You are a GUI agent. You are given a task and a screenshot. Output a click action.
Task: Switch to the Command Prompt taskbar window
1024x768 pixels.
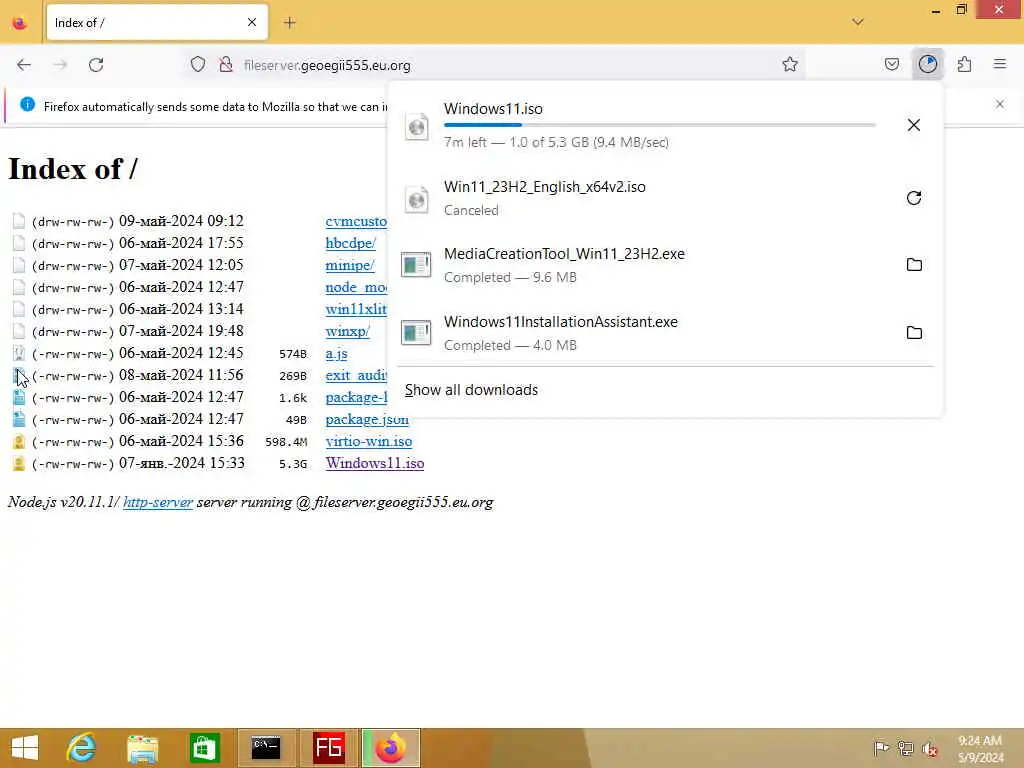pos(266,748)
